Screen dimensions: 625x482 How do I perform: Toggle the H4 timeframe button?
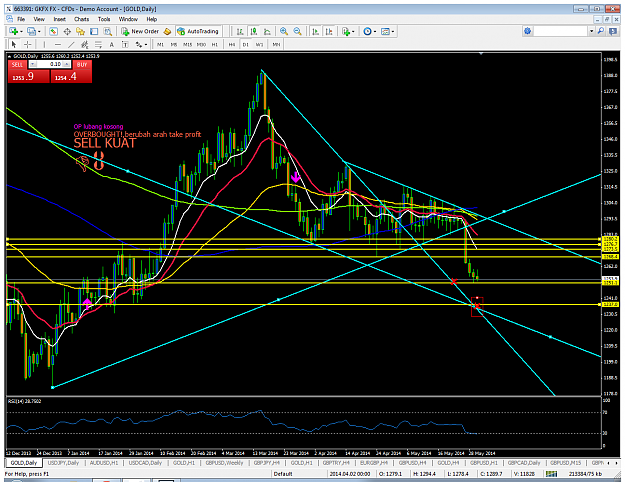tap(232, 45)
